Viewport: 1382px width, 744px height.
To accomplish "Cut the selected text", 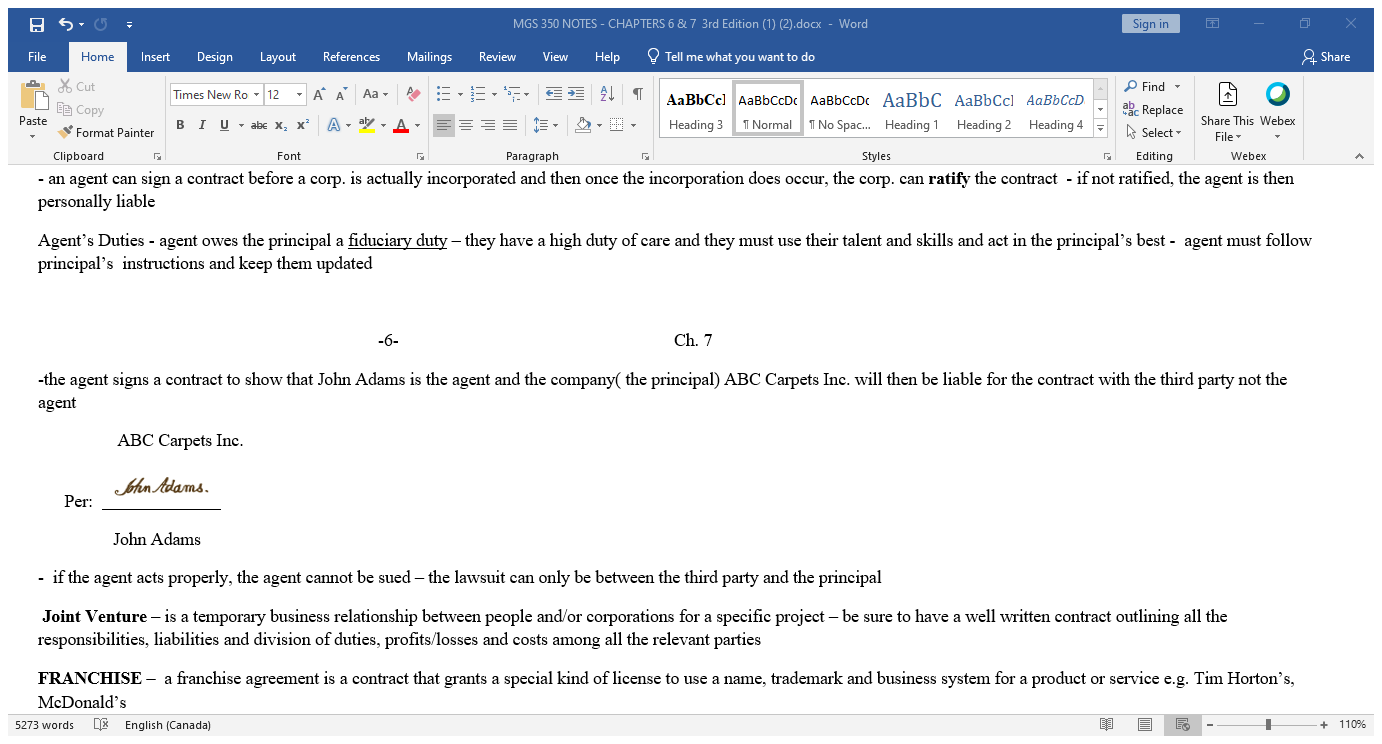I will click(77, 87).
